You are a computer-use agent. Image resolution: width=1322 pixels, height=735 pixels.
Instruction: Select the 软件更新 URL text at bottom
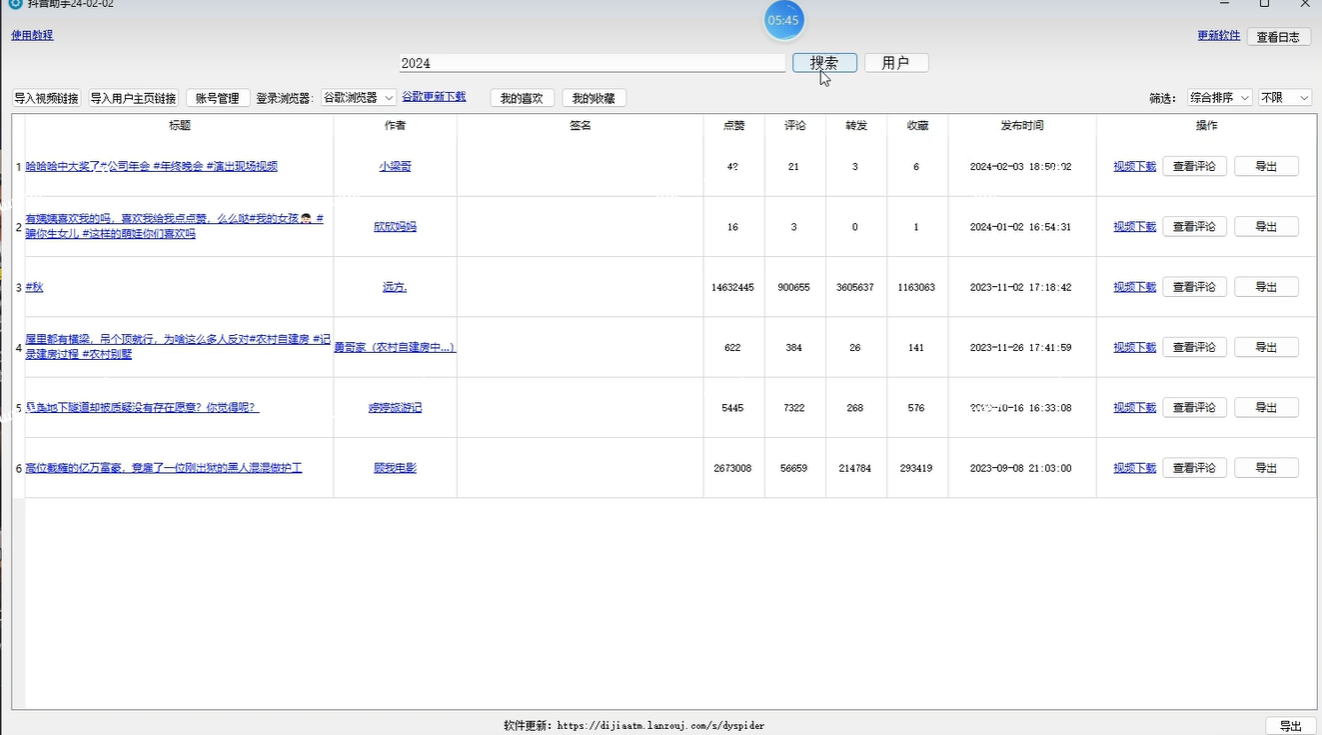[634, 726]
